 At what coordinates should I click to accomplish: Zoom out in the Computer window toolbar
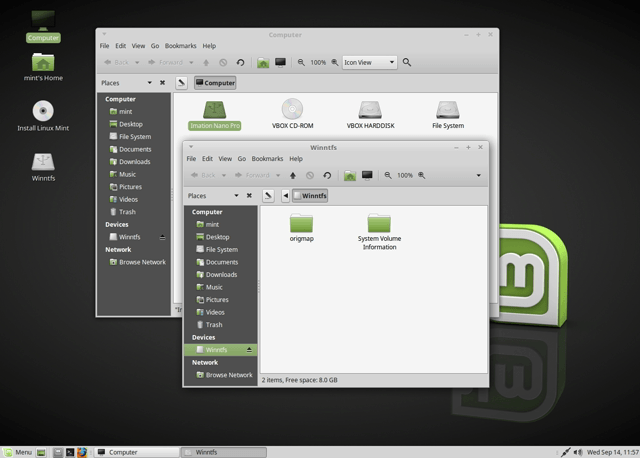coord(301,62)
